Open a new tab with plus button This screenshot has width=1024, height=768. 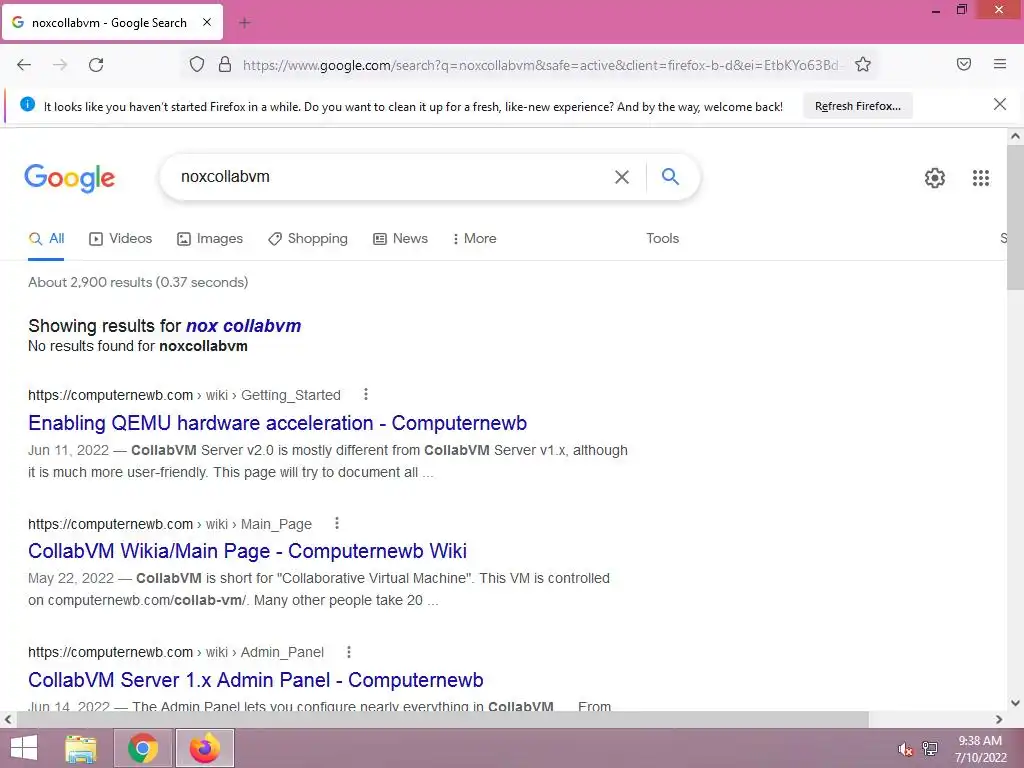pos(245,23)
